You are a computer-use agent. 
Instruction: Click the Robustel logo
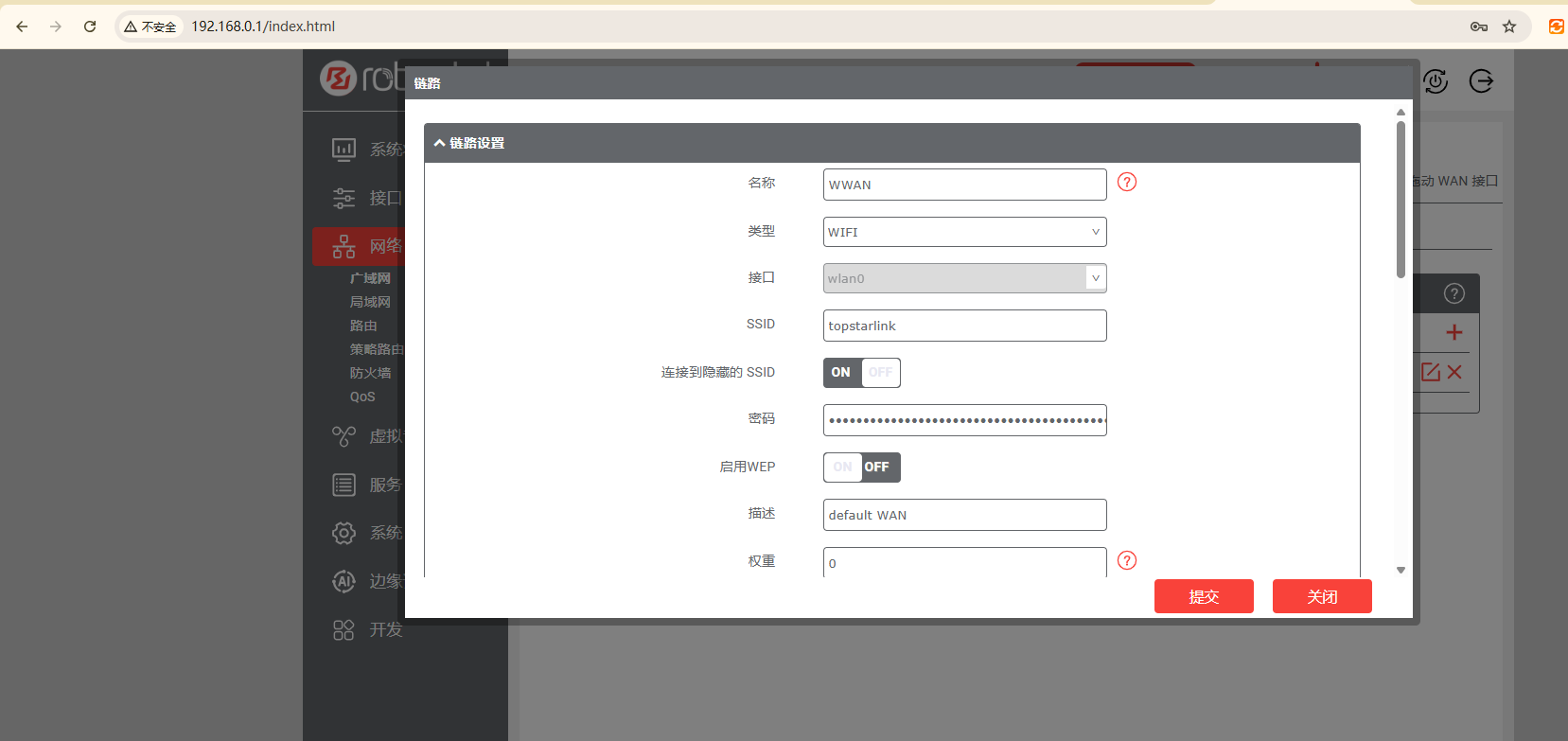pos(361,79)
